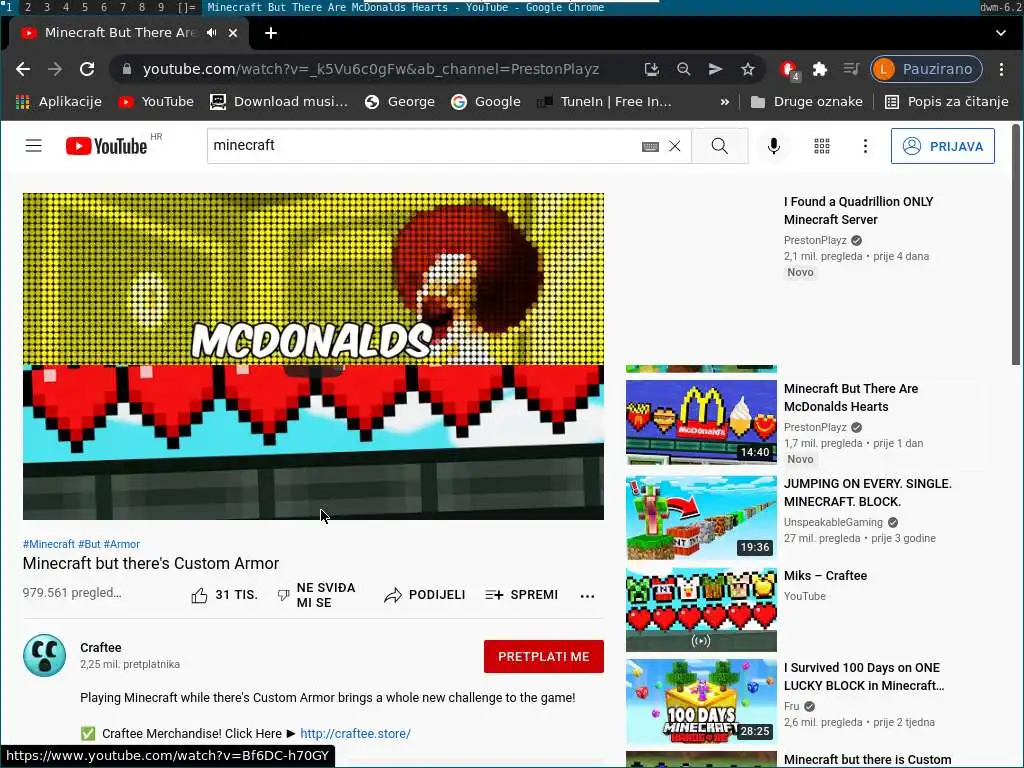Open more actions ellipsis under video
Image resolution: width=1024 pixels, height=768 pixels.
[587, 596]
